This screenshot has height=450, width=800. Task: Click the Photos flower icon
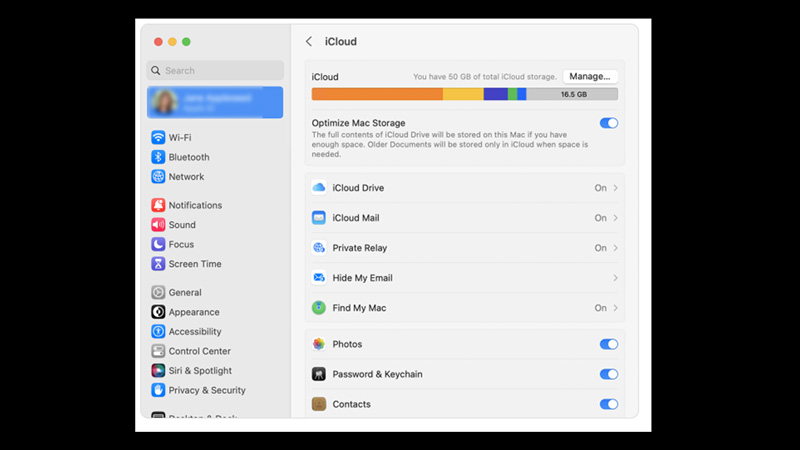(x=319, y=344)
